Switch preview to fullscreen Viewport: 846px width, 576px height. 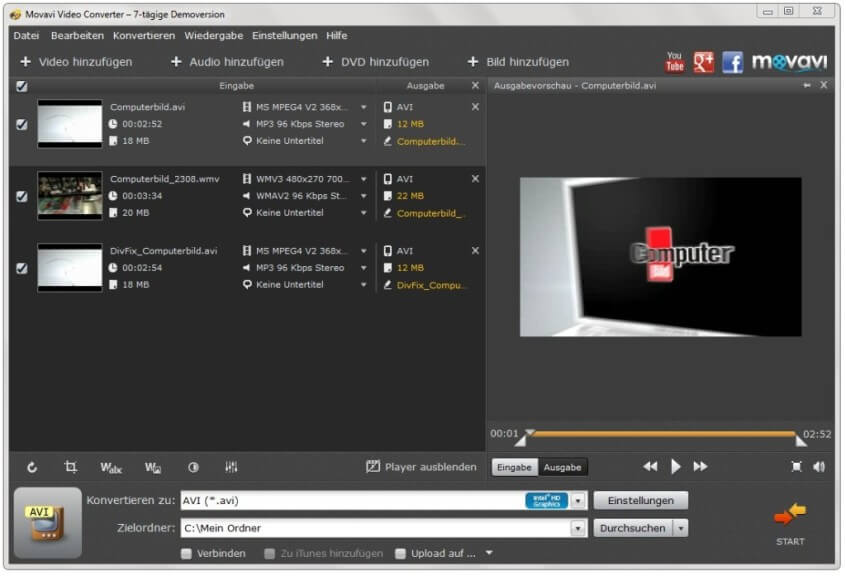click(x=796, y=467)
